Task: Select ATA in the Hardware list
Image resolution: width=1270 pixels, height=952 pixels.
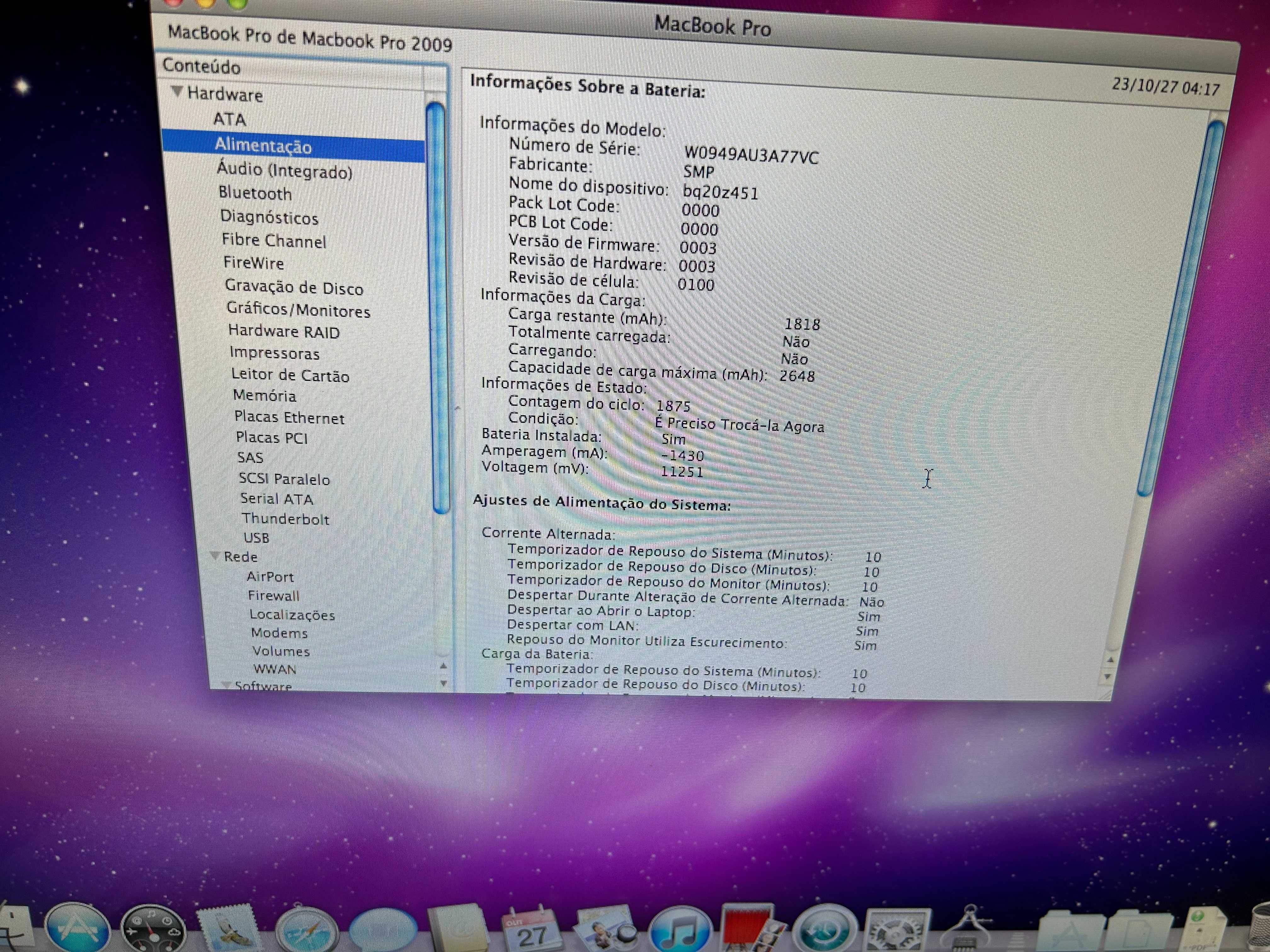Action: coord(230,119)
